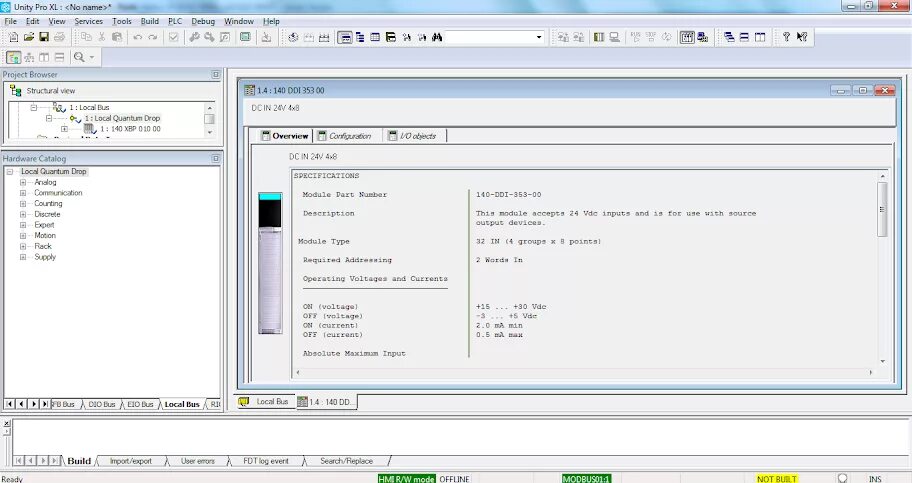Screen dimensions: 912x483
Task: Tile windows horizontally using toolbar icon
Action: (x=744, y=37)
